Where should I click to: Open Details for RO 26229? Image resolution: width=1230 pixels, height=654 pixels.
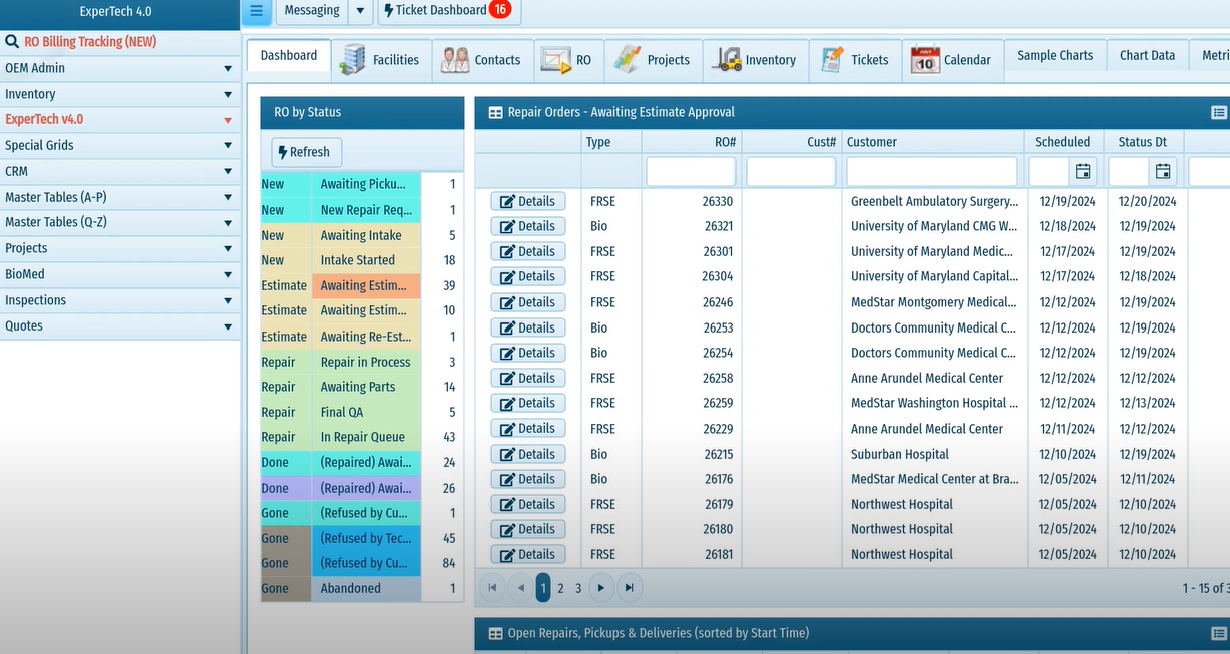coord(527,428)
